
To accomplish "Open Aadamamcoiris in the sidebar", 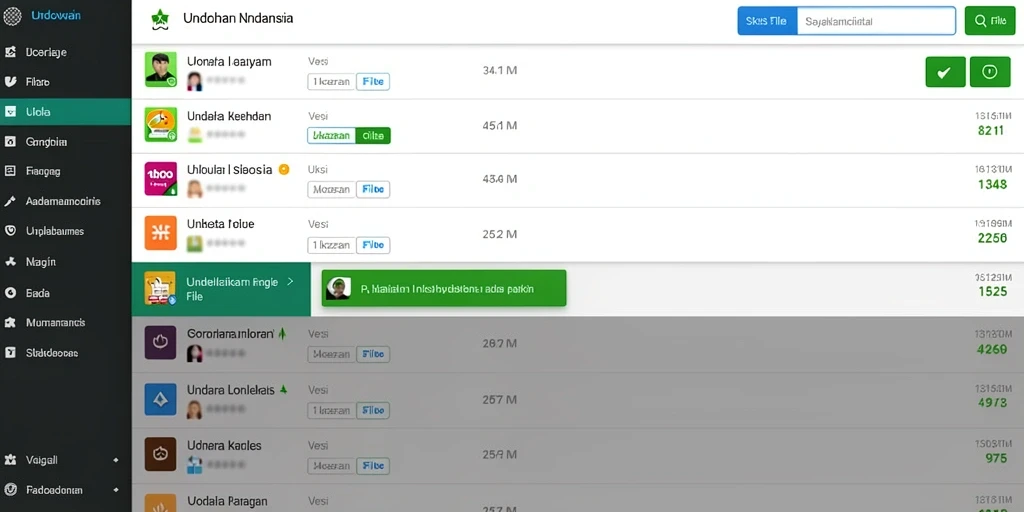I will (65, 201).
